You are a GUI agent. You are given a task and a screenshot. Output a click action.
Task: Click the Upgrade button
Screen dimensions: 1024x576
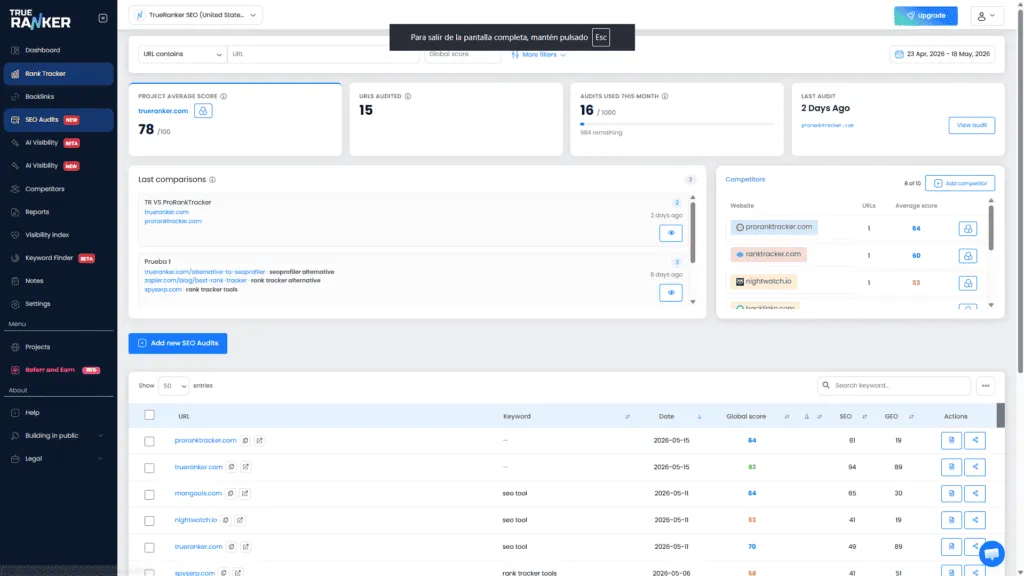tap(925, 16)
